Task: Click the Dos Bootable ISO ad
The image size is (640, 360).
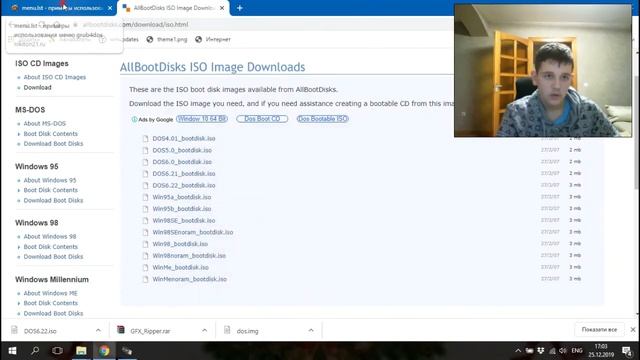Action: coord(322,119)
